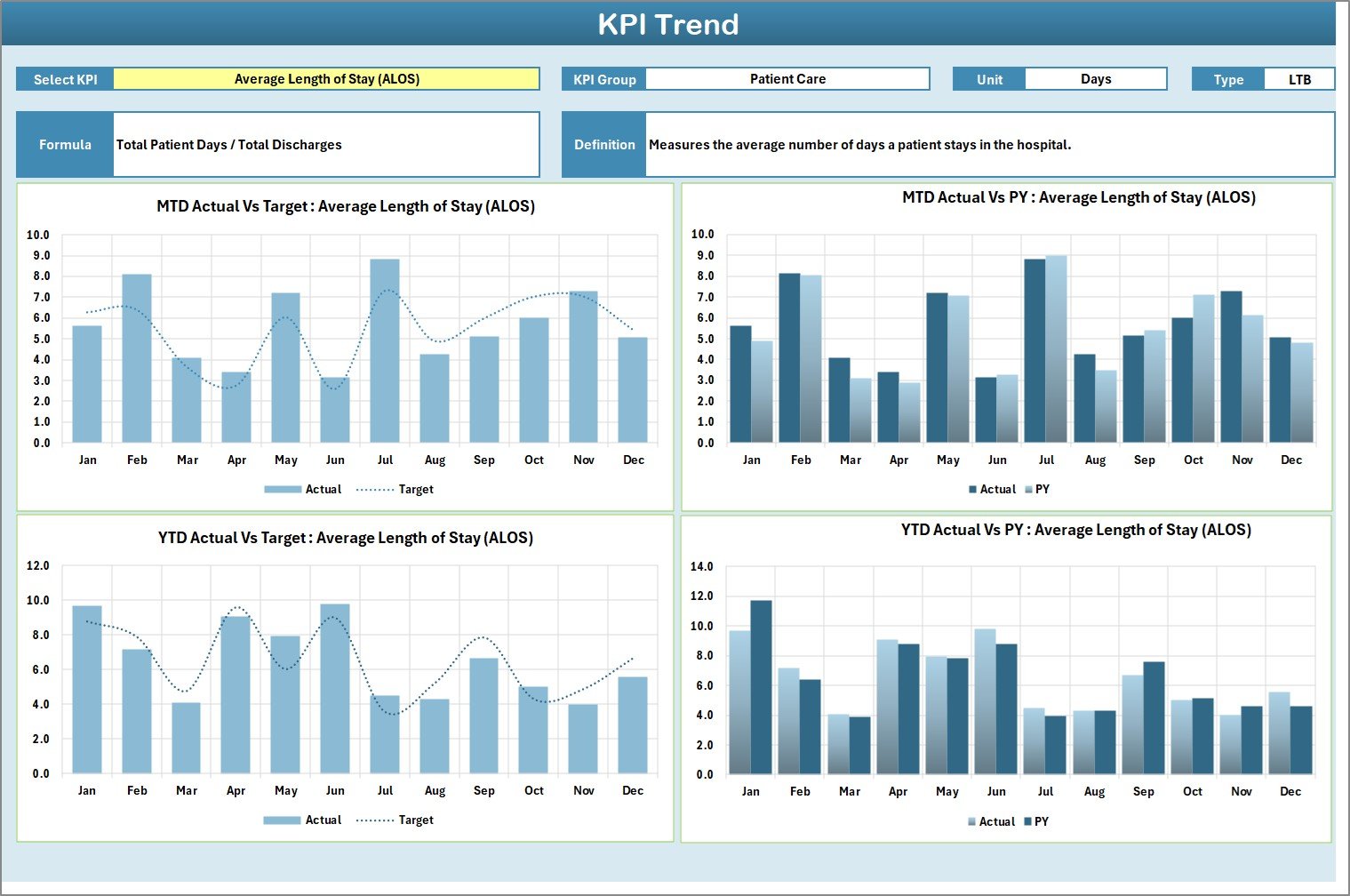This screenshot has height=896, width=1350.
Task: Click the KPI Trend title banner
Action: tap(670, 24)
